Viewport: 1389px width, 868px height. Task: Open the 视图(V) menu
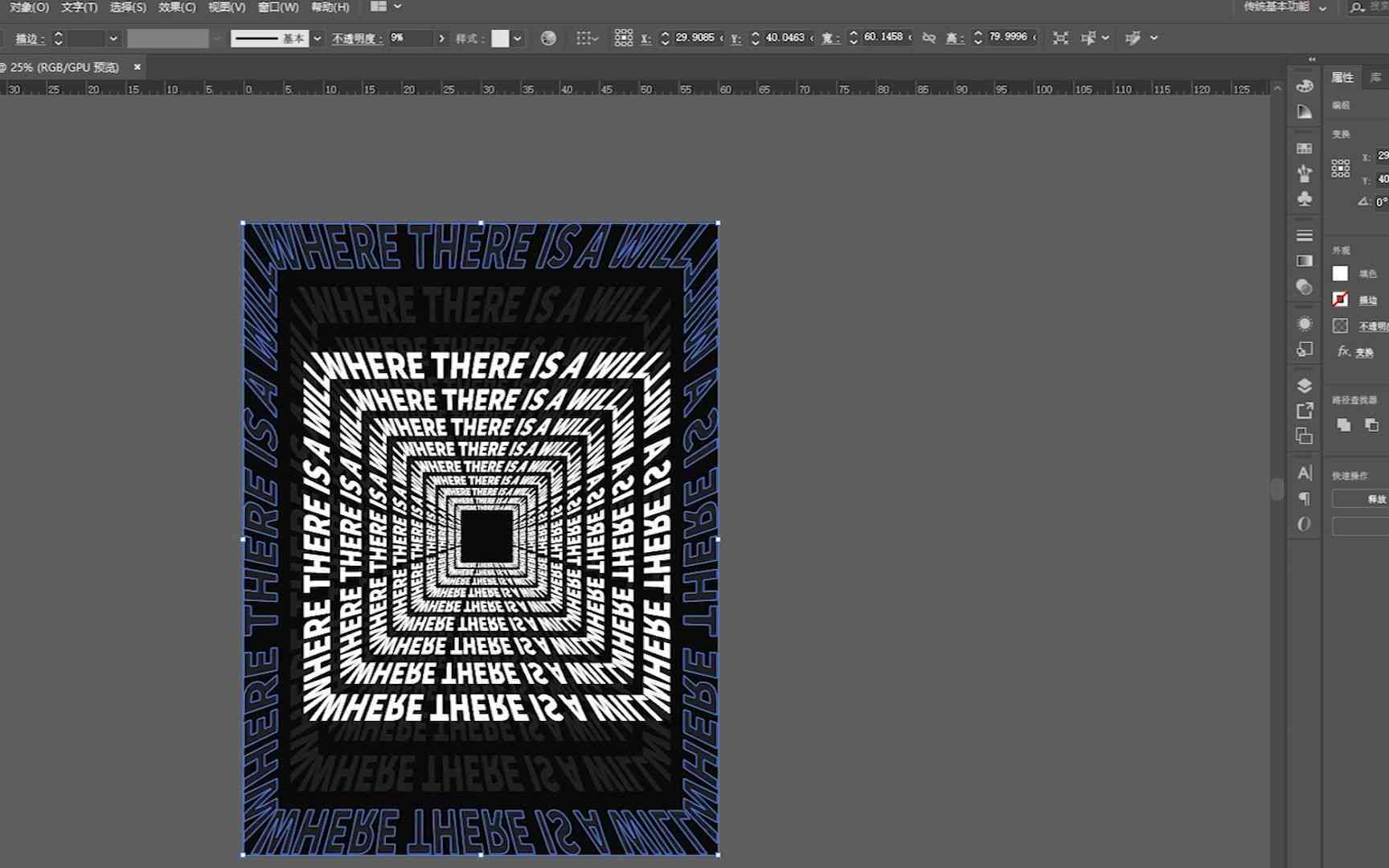click(x=227, y=7)
